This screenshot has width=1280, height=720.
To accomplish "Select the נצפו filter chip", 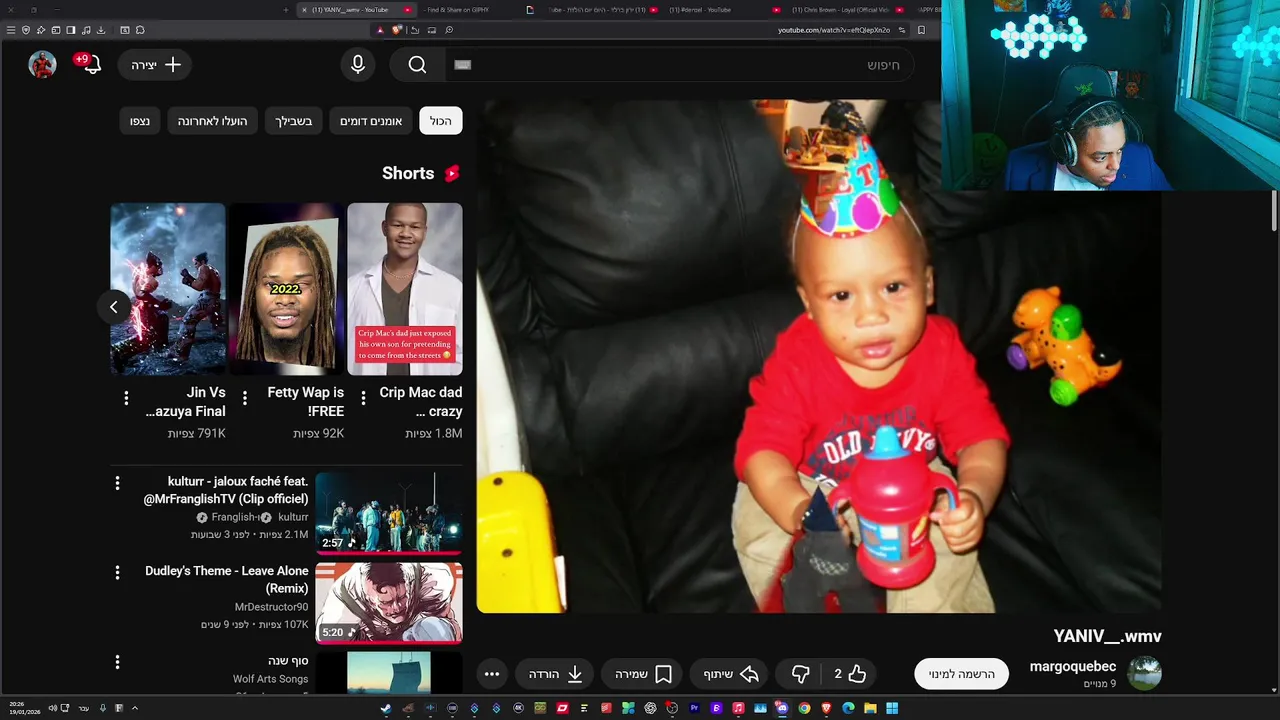I will [x=140, y=121].
